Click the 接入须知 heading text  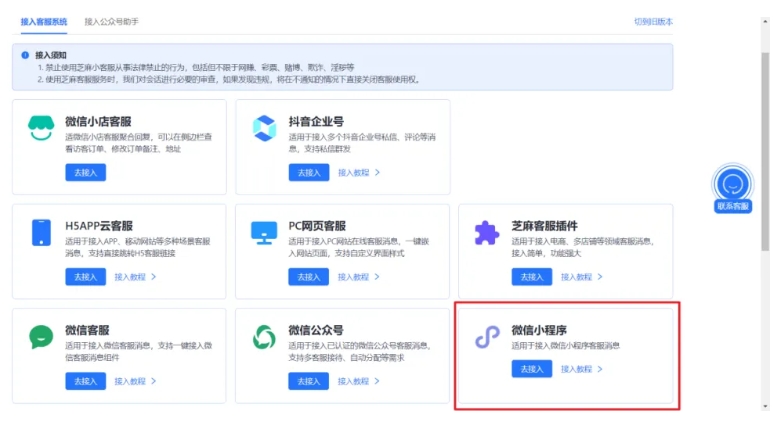point(50,55)
